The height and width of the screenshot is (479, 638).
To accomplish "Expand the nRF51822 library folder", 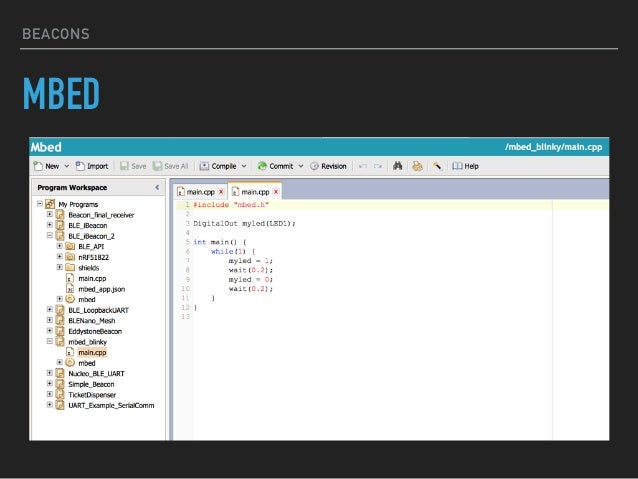I will coord(60,256).
